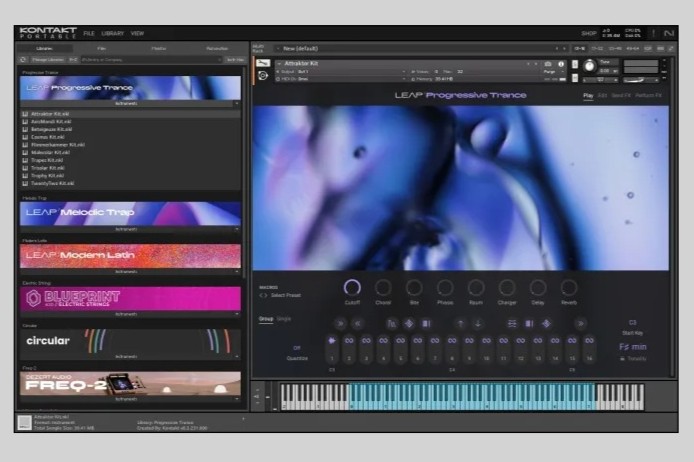Open the LIBRARY menu
Viewport: 694px width, 462px height.
click(x=112, y=33)
